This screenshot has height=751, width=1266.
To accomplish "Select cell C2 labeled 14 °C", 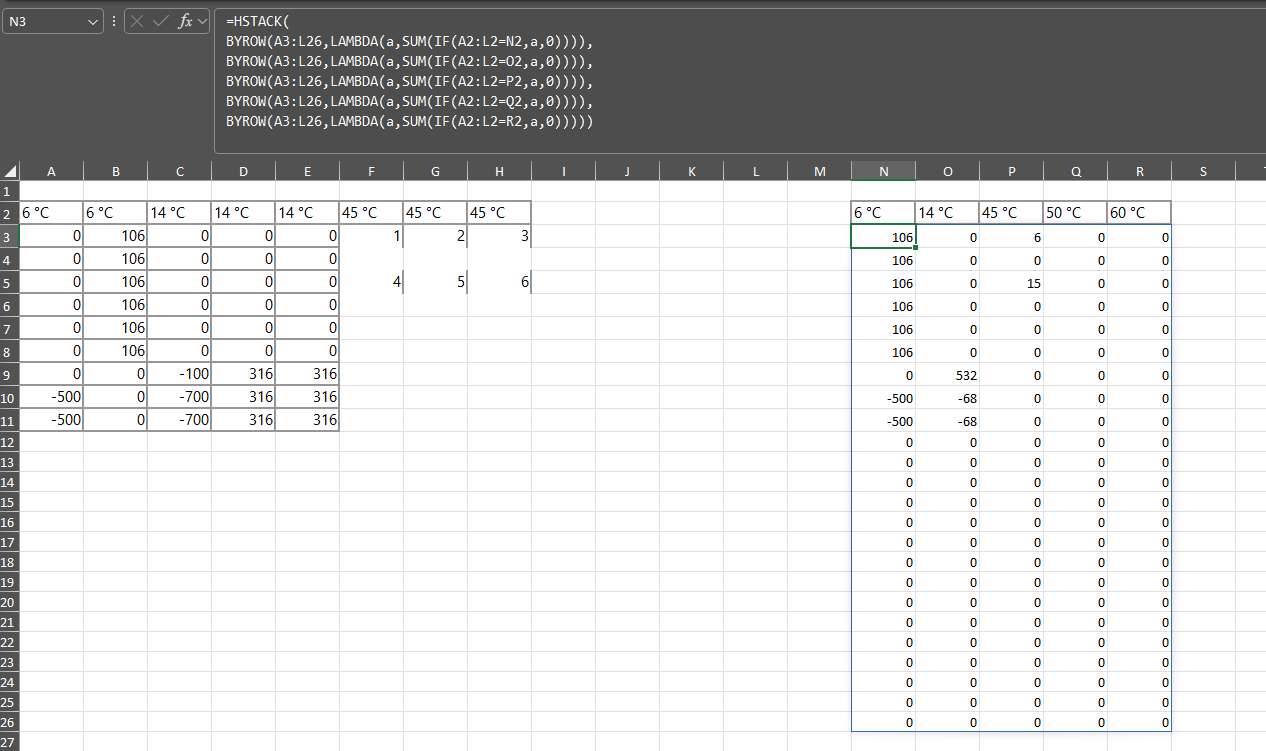I will [179, 213].
